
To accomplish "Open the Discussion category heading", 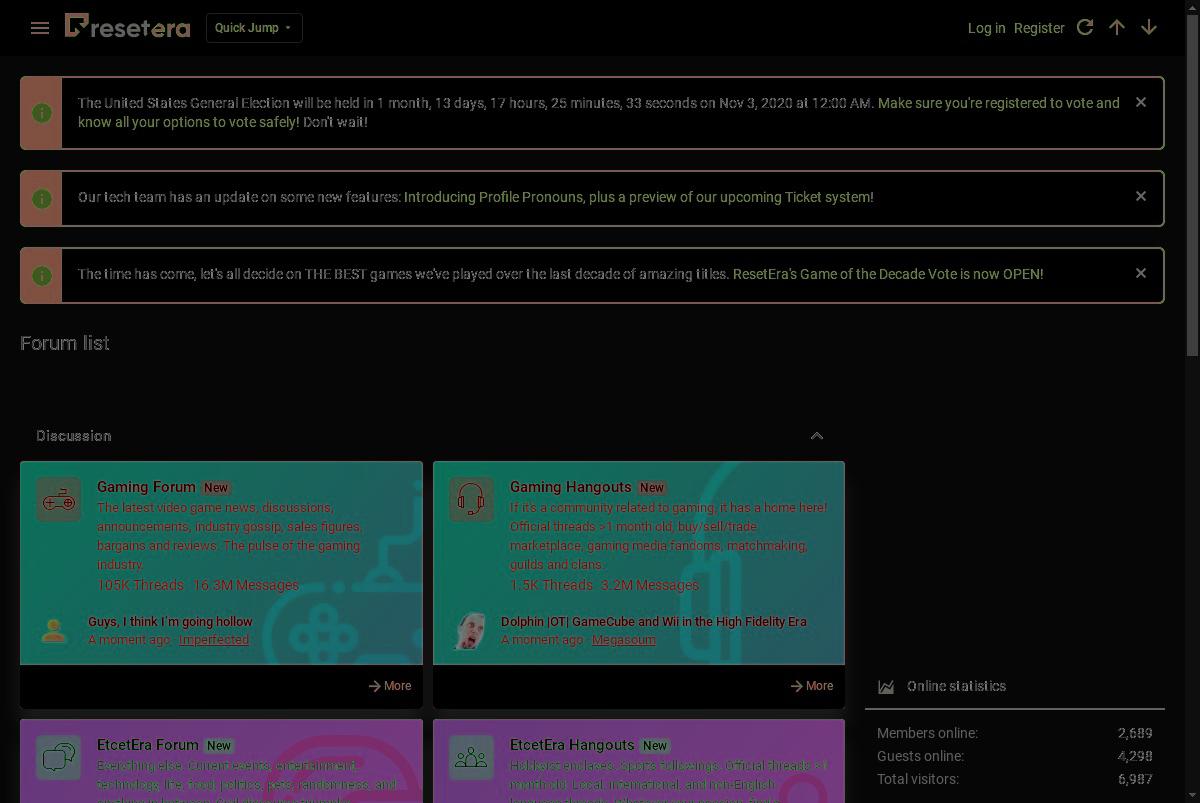I will tap(74, 436).
